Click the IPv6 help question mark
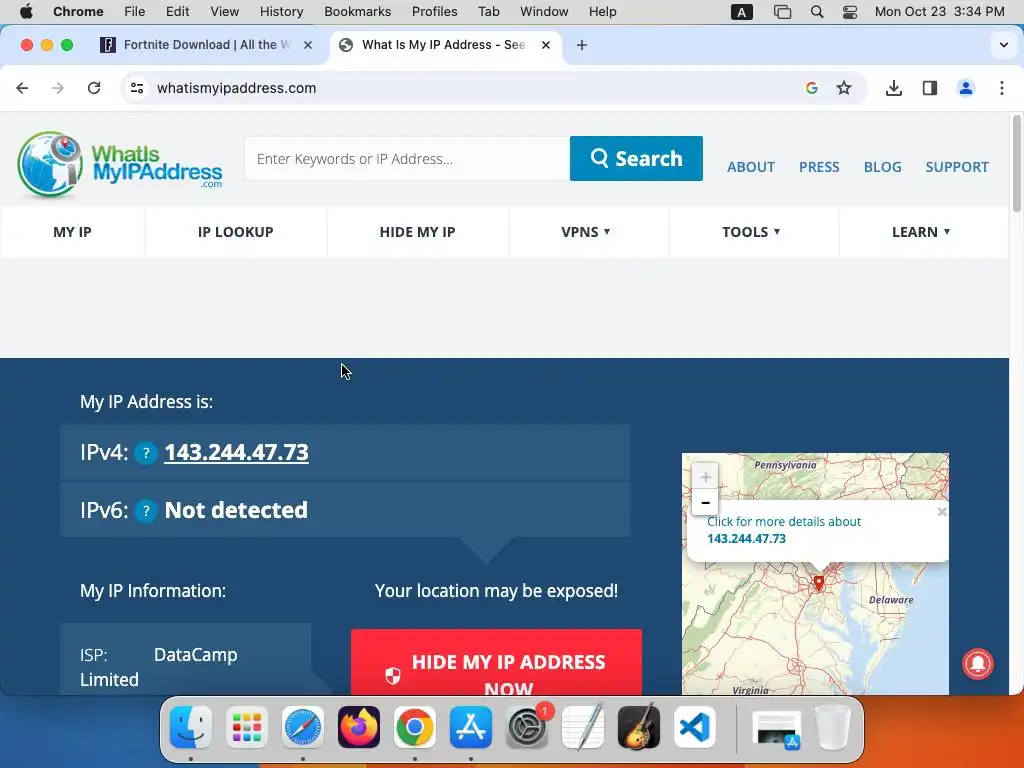Image resolution: width=1024 pixels, height=768 pixels. (x=146, y=511)
